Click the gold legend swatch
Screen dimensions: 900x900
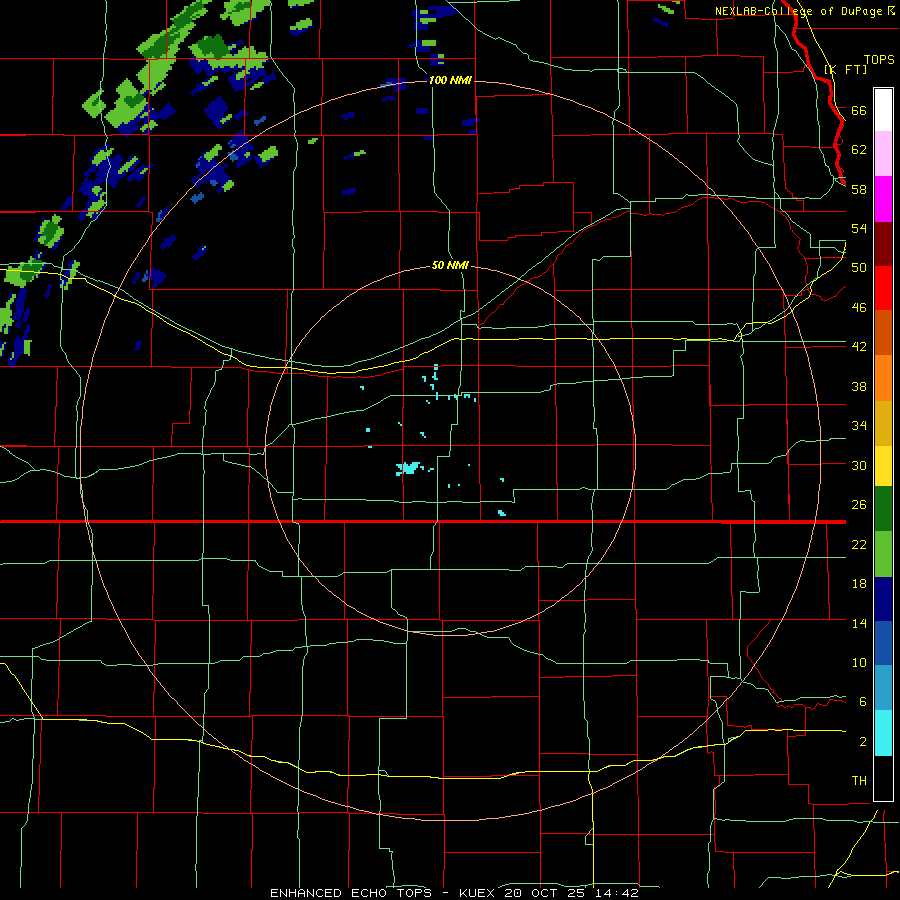pyautogui.click(x=883, y=423)
